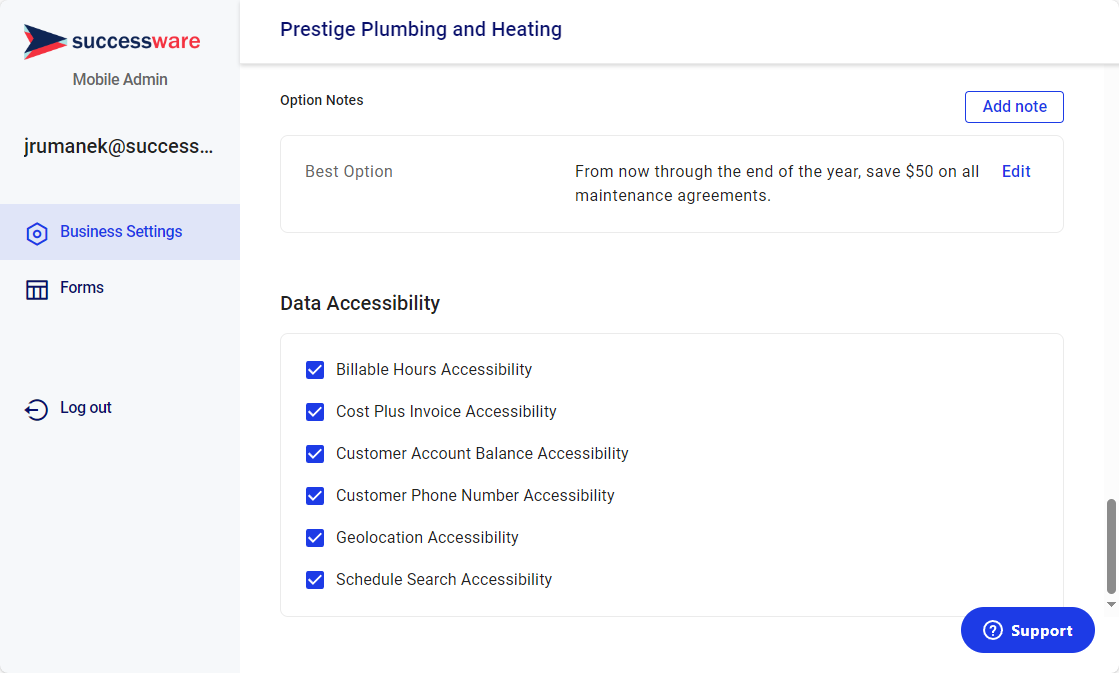
Task: Open the Business Settings menu item
Action: [120, 232]
